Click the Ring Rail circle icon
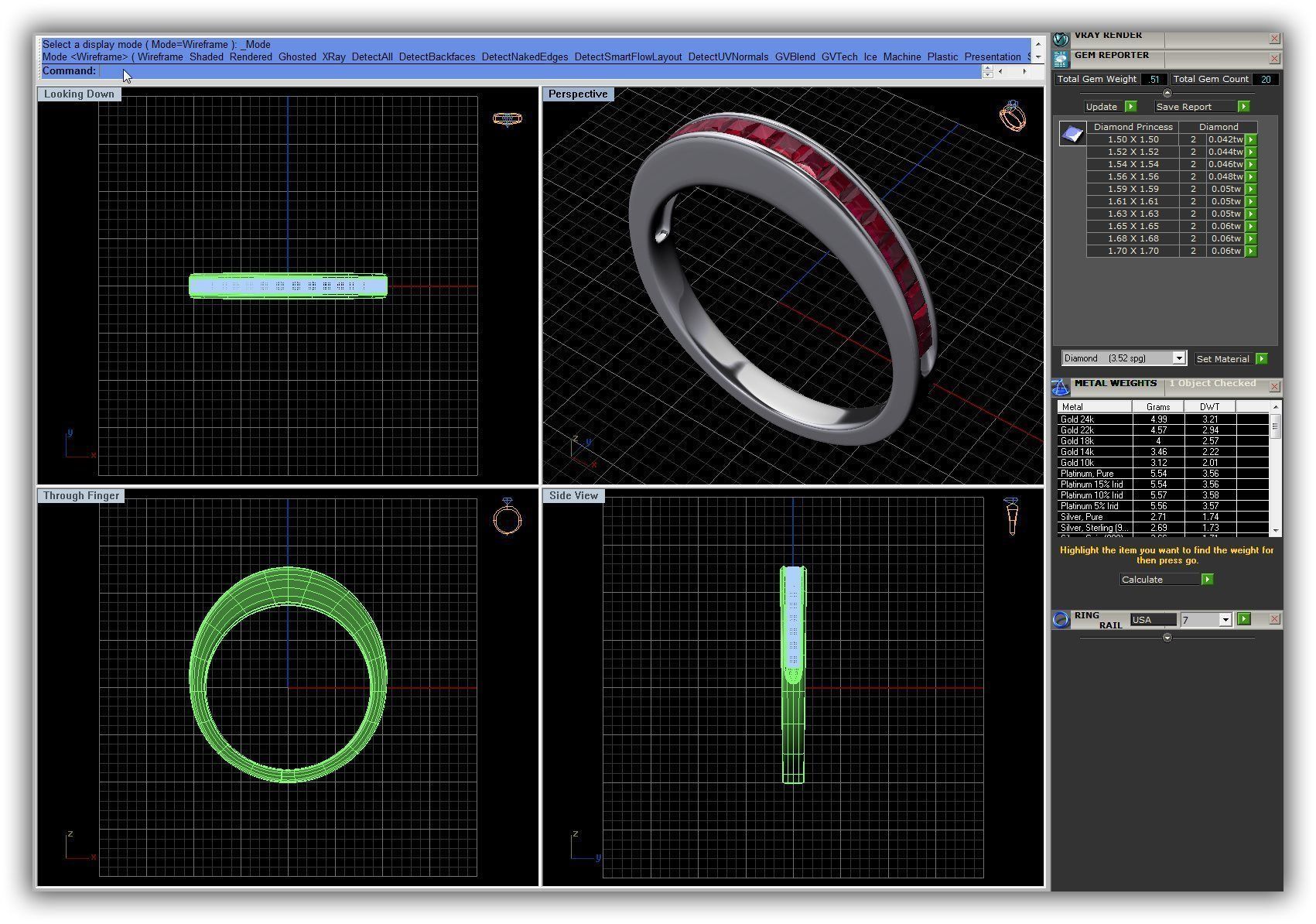This screenshot has width=1316, height=924. click(x=1061, y=619)
